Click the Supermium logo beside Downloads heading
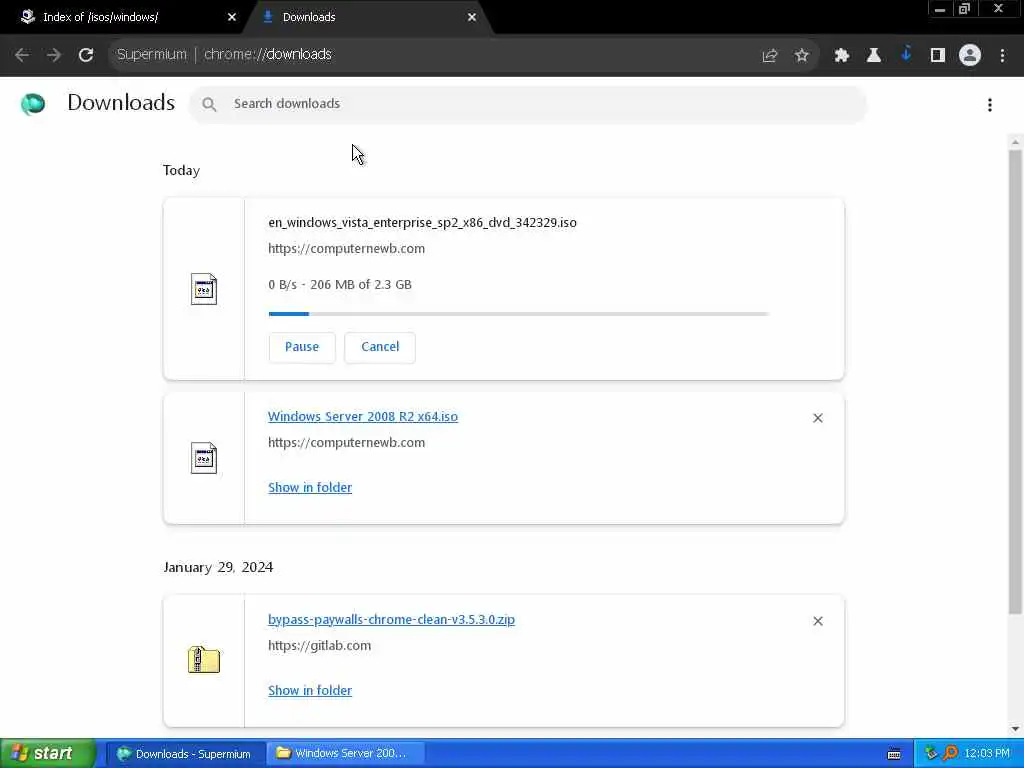Viewport: 1024px width, 768px height. tap(33, 104)
